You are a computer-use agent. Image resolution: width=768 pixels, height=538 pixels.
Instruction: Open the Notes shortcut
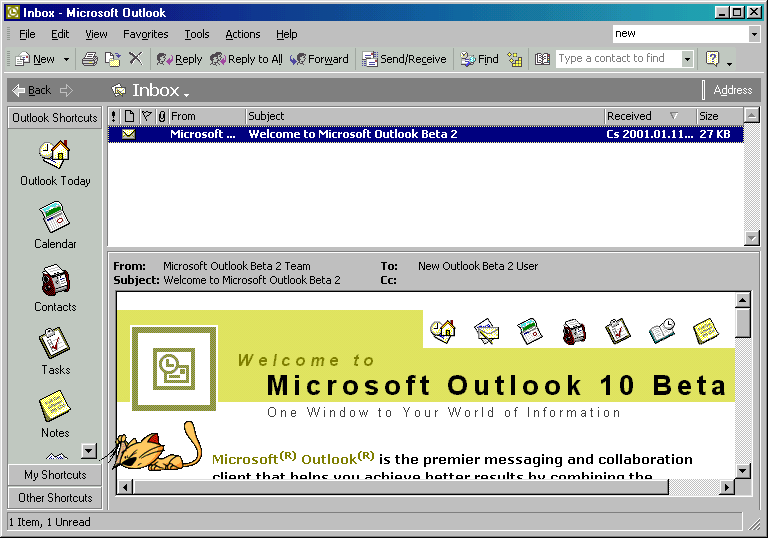click(55, 415)
